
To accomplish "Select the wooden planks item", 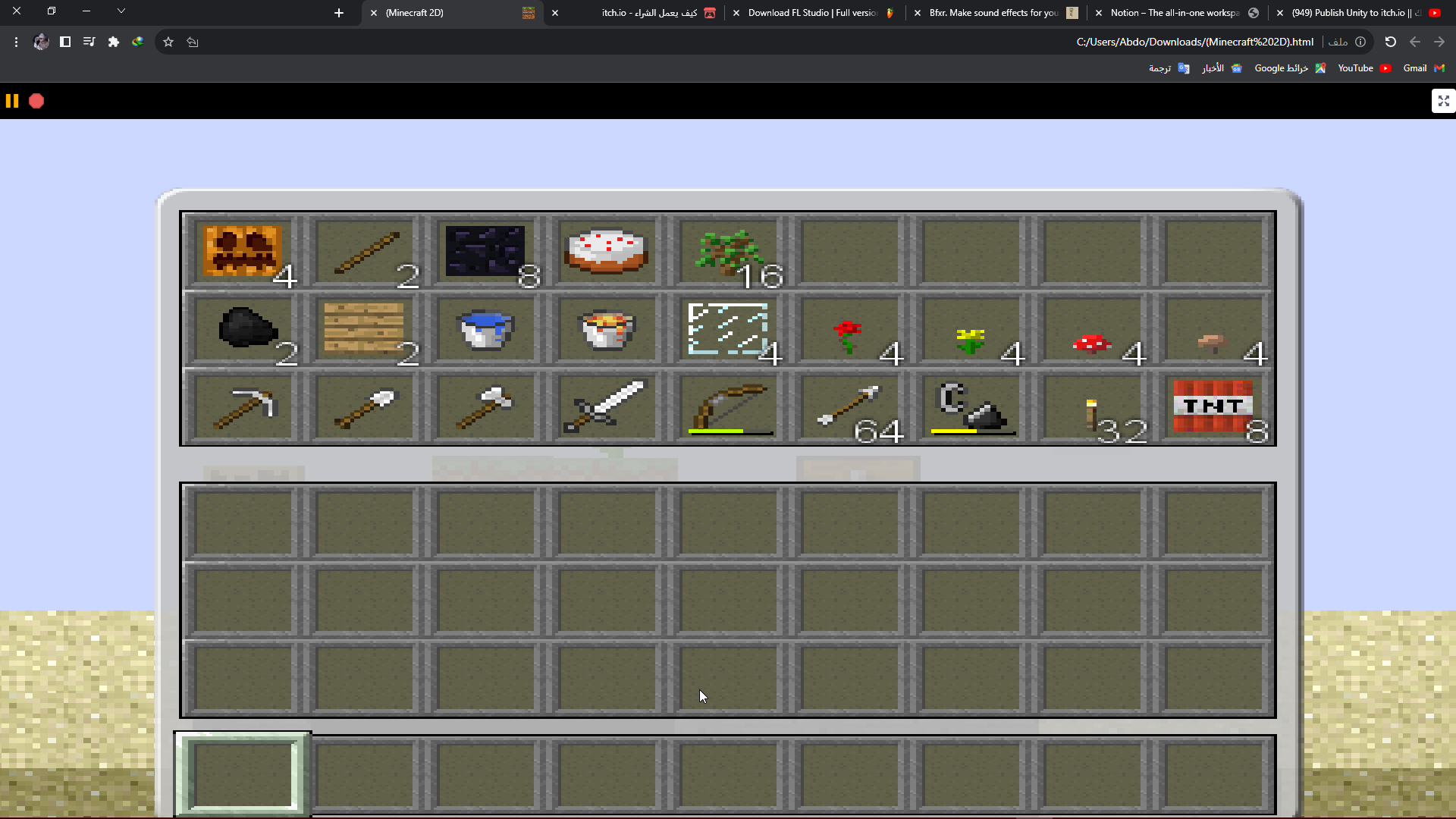I will pos(364,328).
